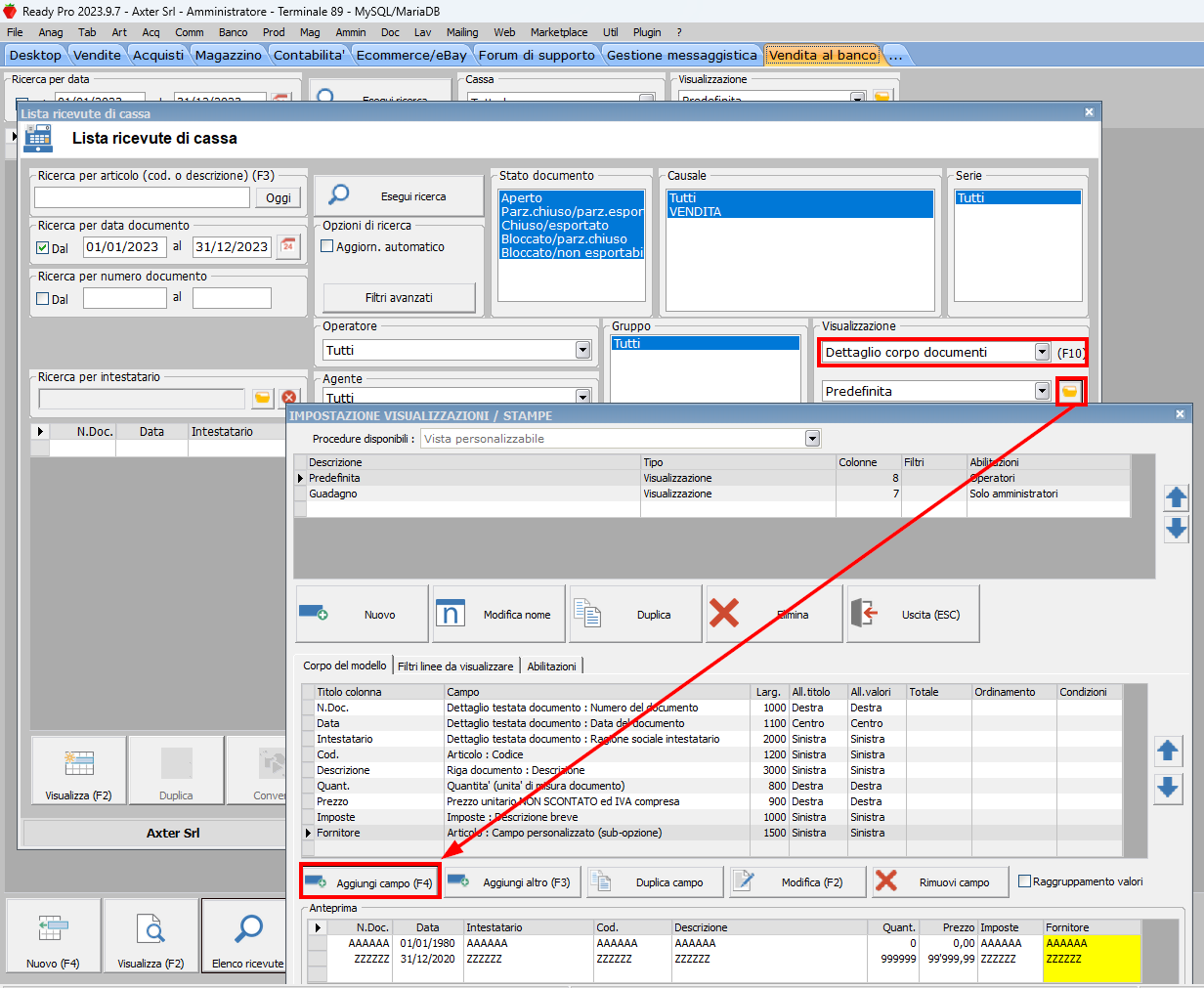This screenshot has width=1204, height=988.
Task: Uncheck the Dal date documento checkbox
Action: coord(42,247)
